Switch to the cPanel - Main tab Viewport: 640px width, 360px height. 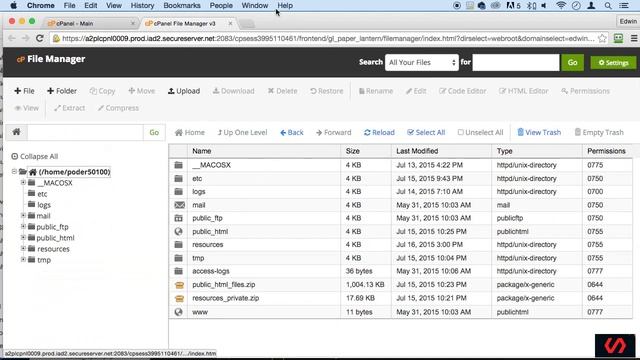[91, 23]
